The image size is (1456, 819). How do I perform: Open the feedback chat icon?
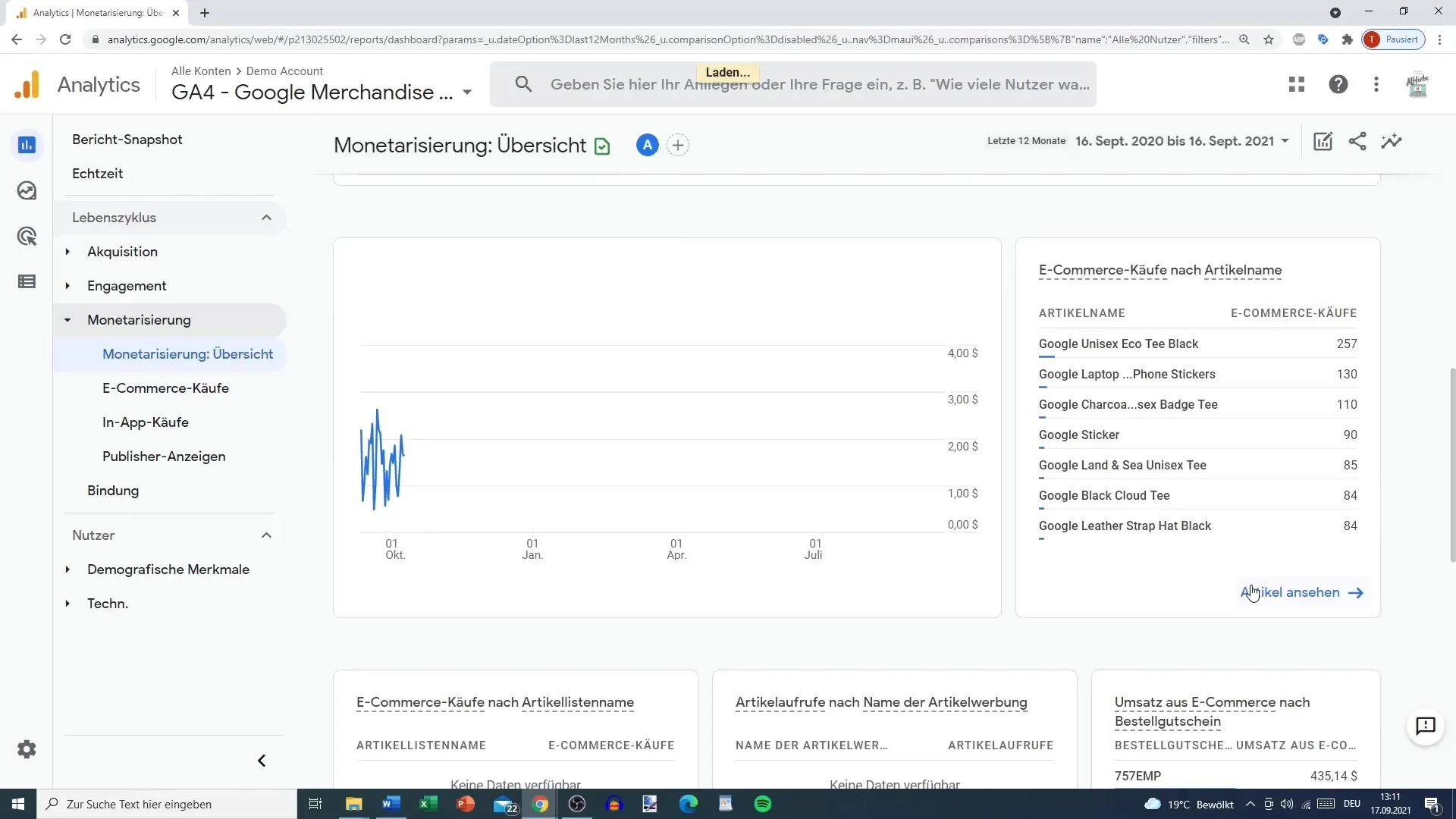[1426, 726]
